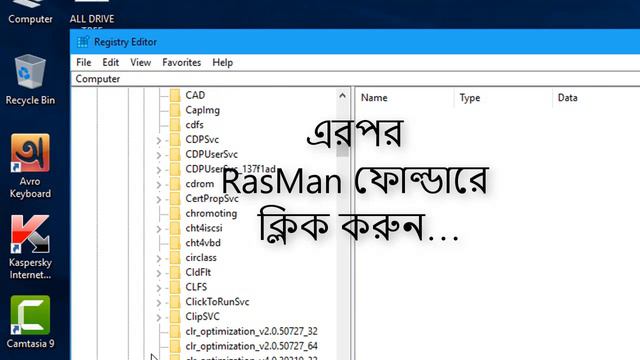The image size is (640, 360).
Task: Launch Kaspersky Internet Security shortcut
Action: pyautogui.click(x=30, y=247)
